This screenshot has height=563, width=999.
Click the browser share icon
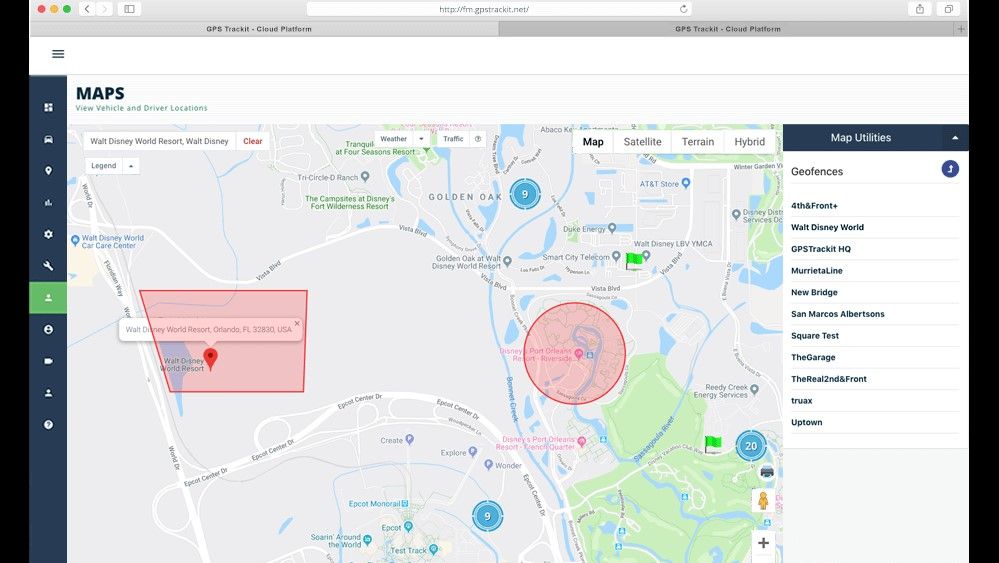(919, 9)
